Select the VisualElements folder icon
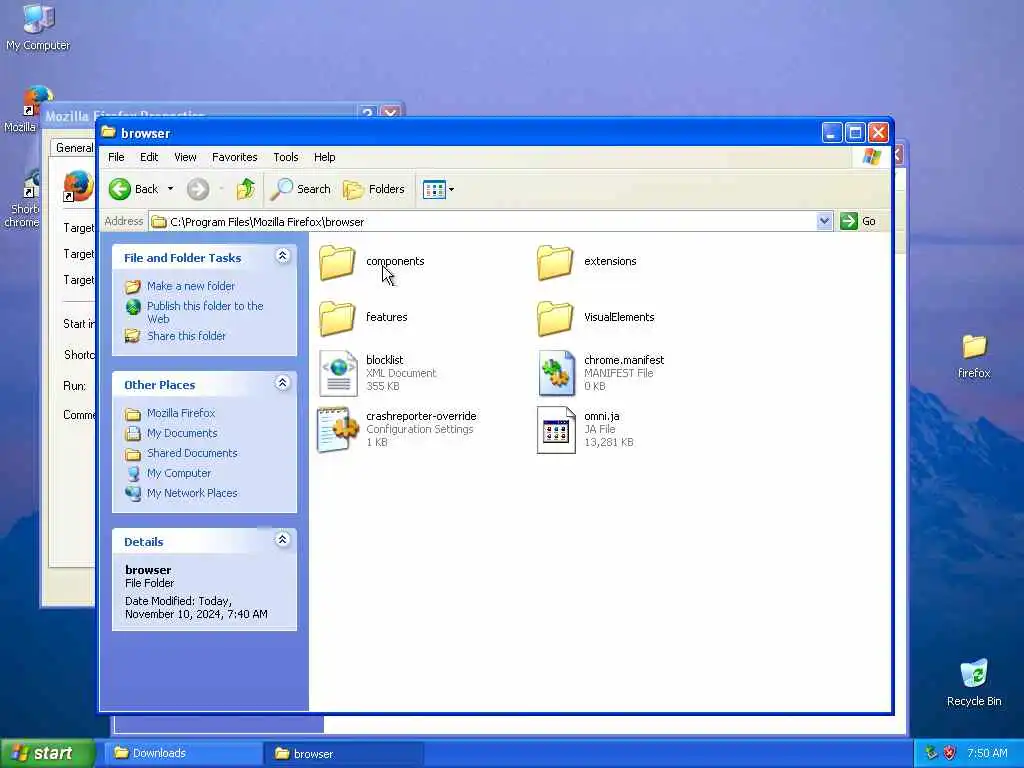Viewport: 1024px width, 768px height. [x=555, y=318]
